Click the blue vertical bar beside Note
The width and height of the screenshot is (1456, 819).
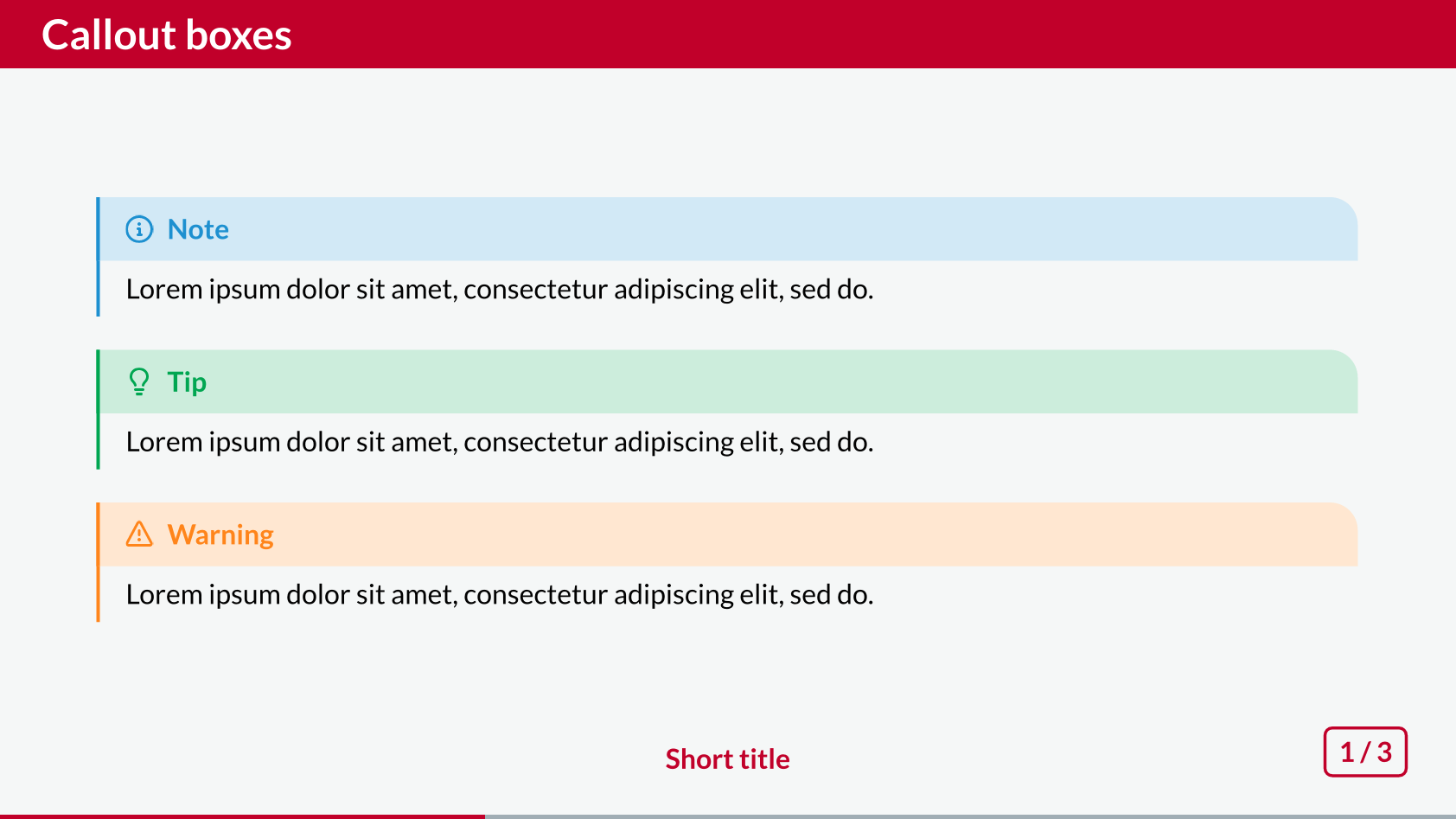pyautogui.click(x=98, y=257)
